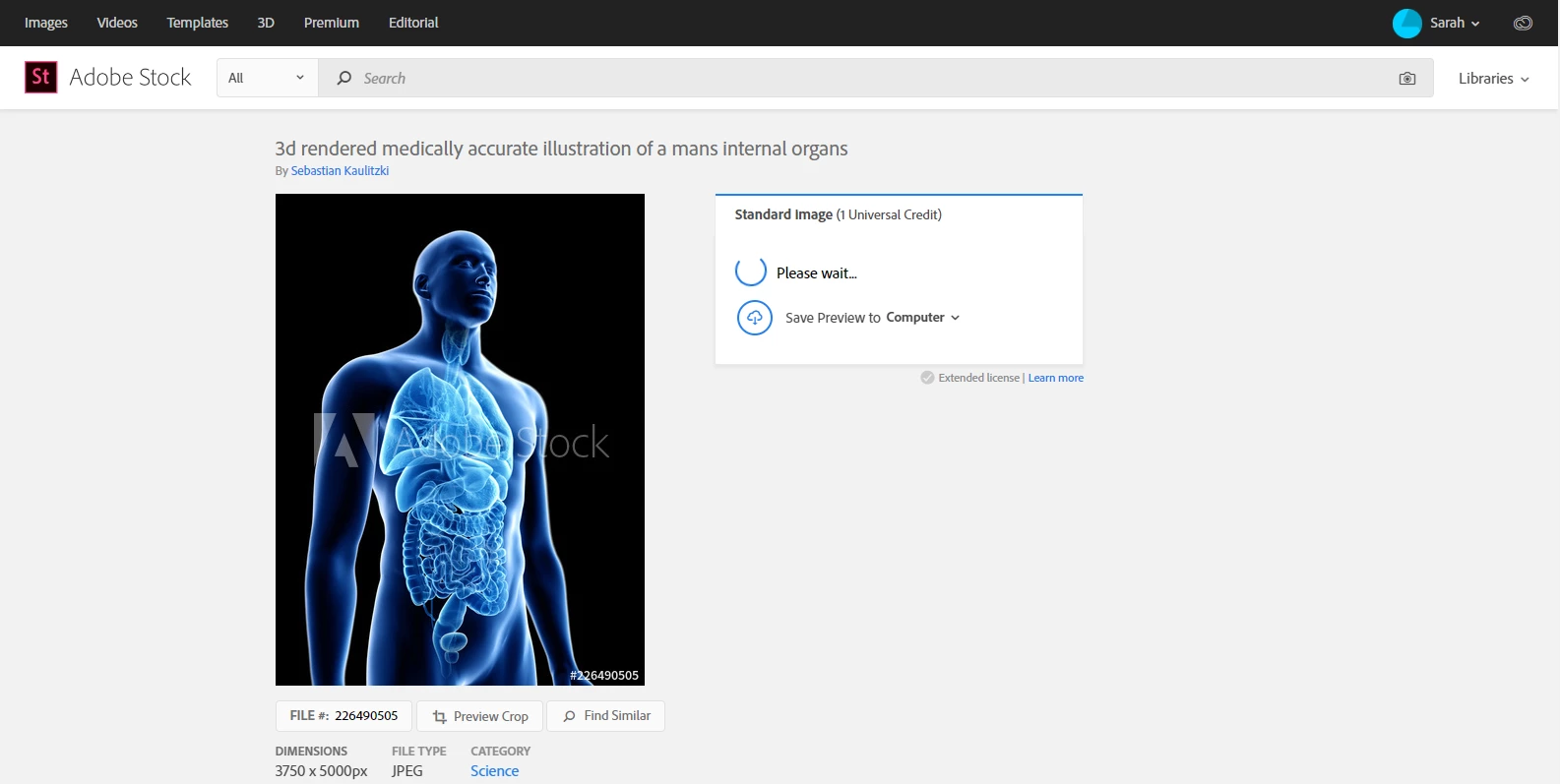The width and height of the screenshot is (1560, 784).
Task: Click the search magnifier icon
Action: pos(344,78)
